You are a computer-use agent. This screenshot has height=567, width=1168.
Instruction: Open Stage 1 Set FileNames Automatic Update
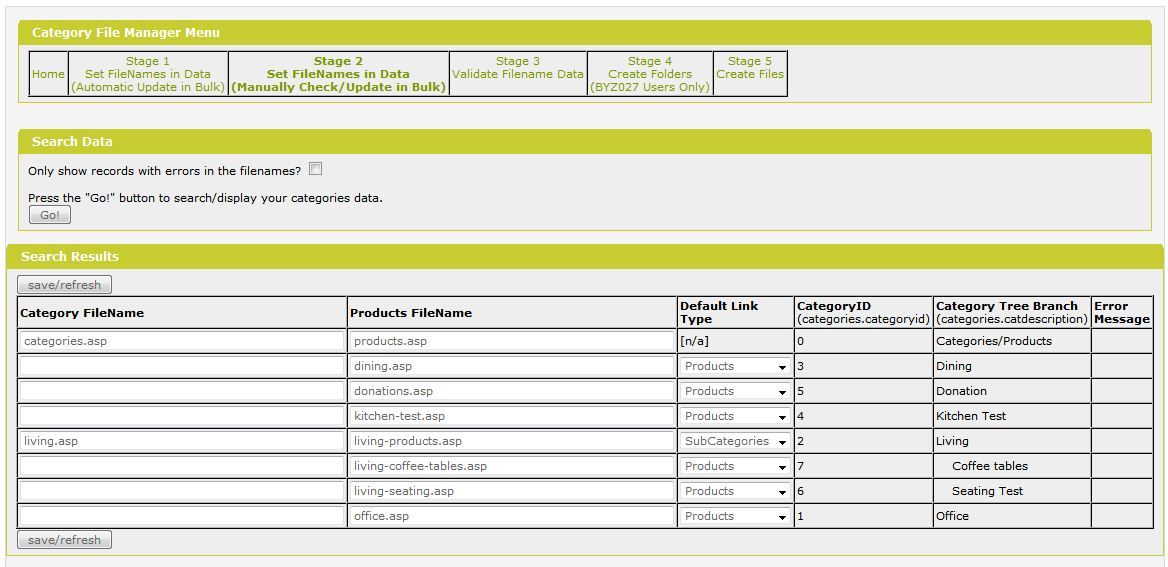point(147,74)
